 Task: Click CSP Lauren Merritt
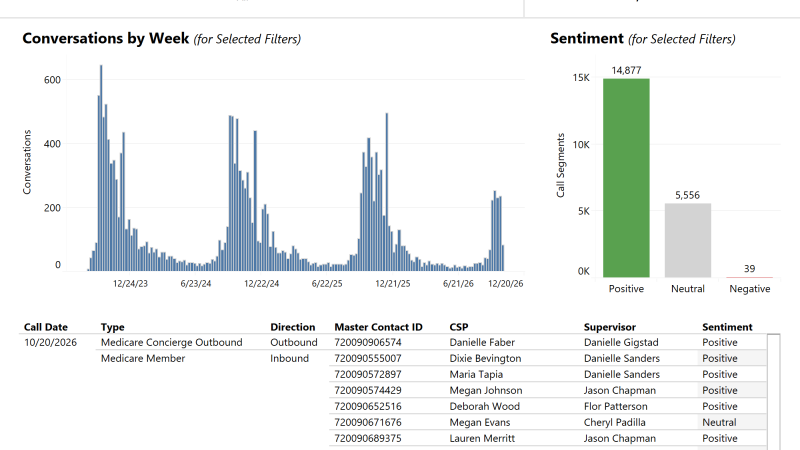click(x=482, y=438)
